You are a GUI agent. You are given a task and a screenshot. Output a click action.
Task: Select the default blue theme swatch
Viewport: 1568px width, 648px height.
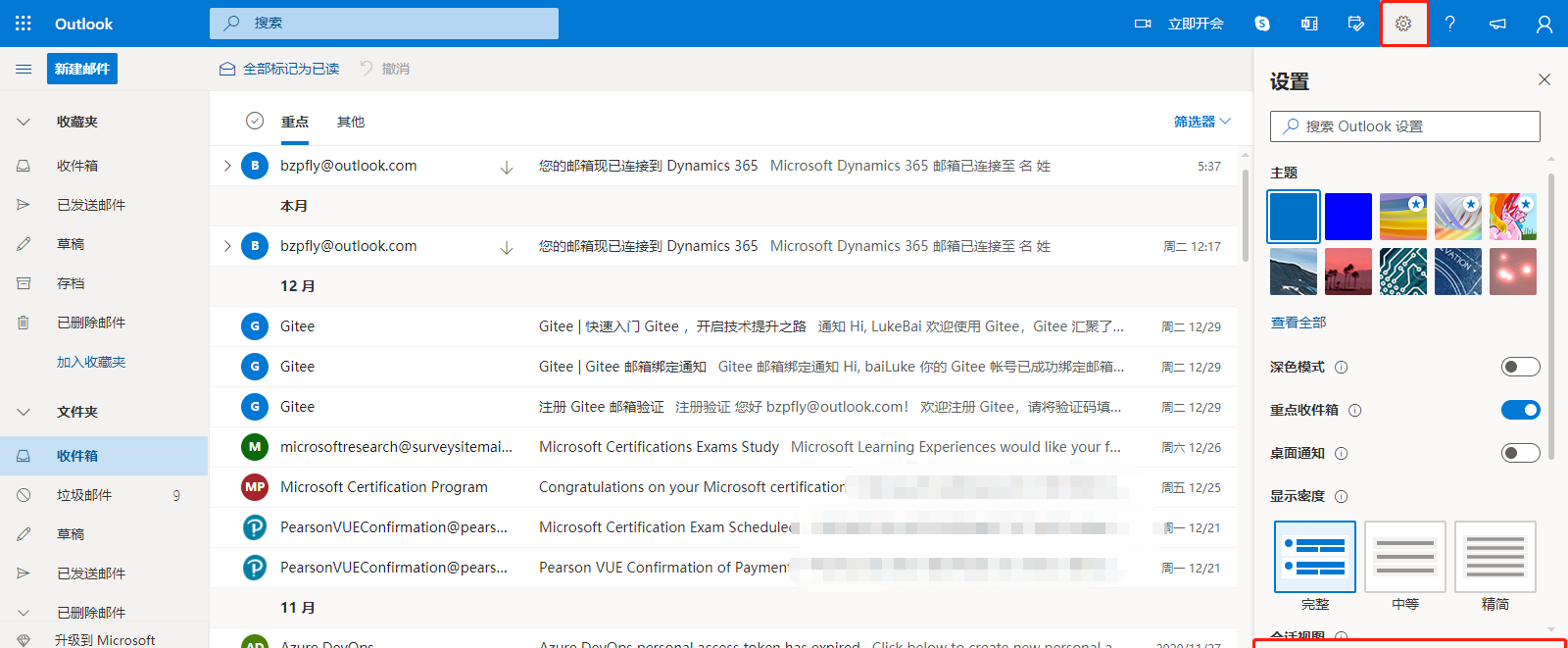tap(1294, 217)
